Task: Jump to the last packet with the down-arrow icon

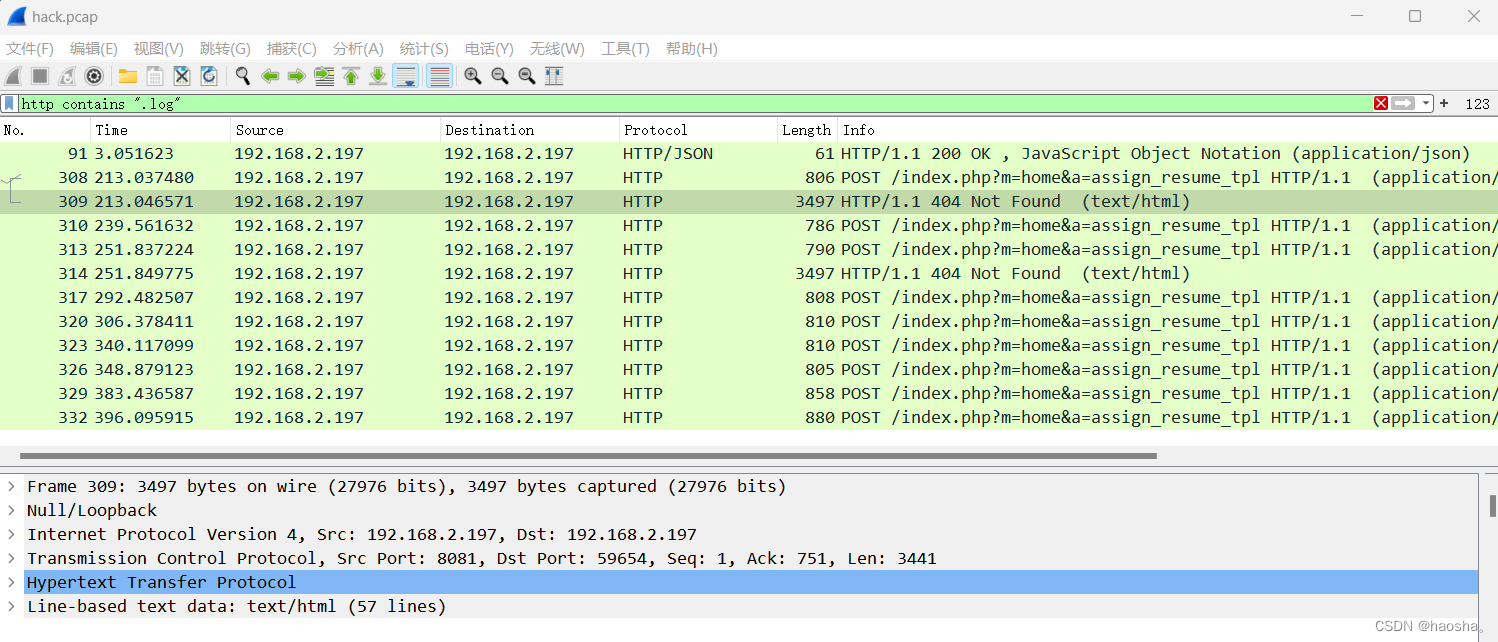Action: click(x=378, y=76)
